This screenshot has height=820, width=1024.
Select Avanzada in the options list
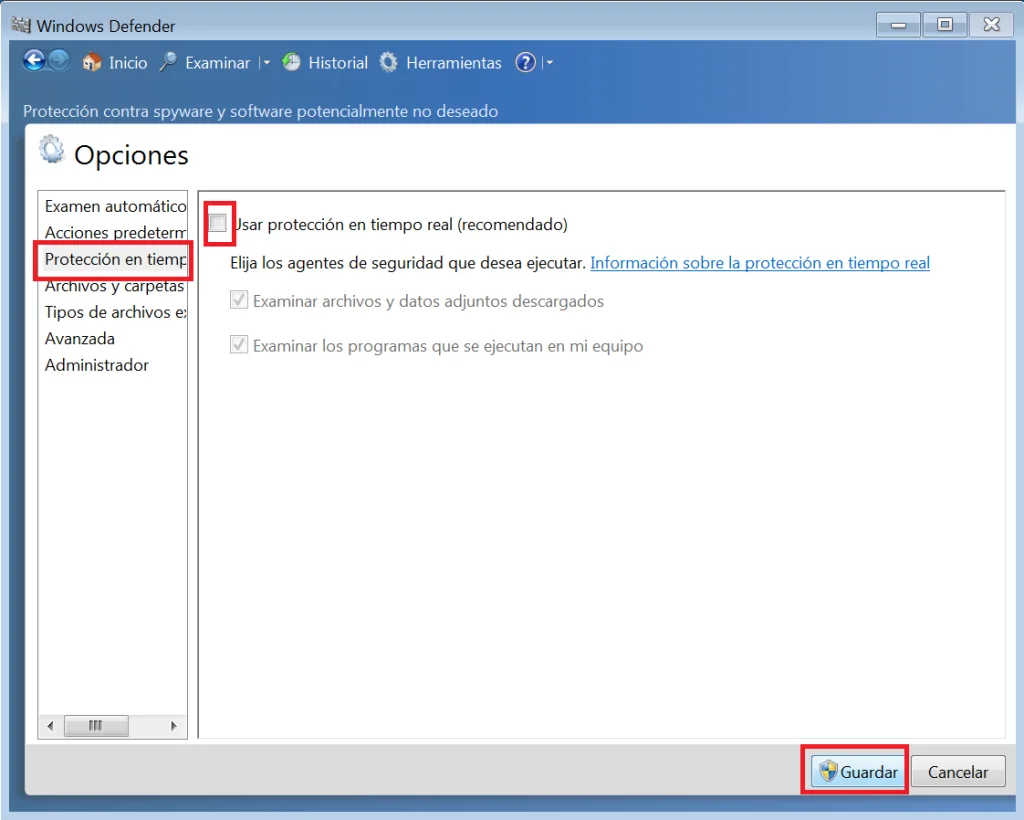[80, 339]
